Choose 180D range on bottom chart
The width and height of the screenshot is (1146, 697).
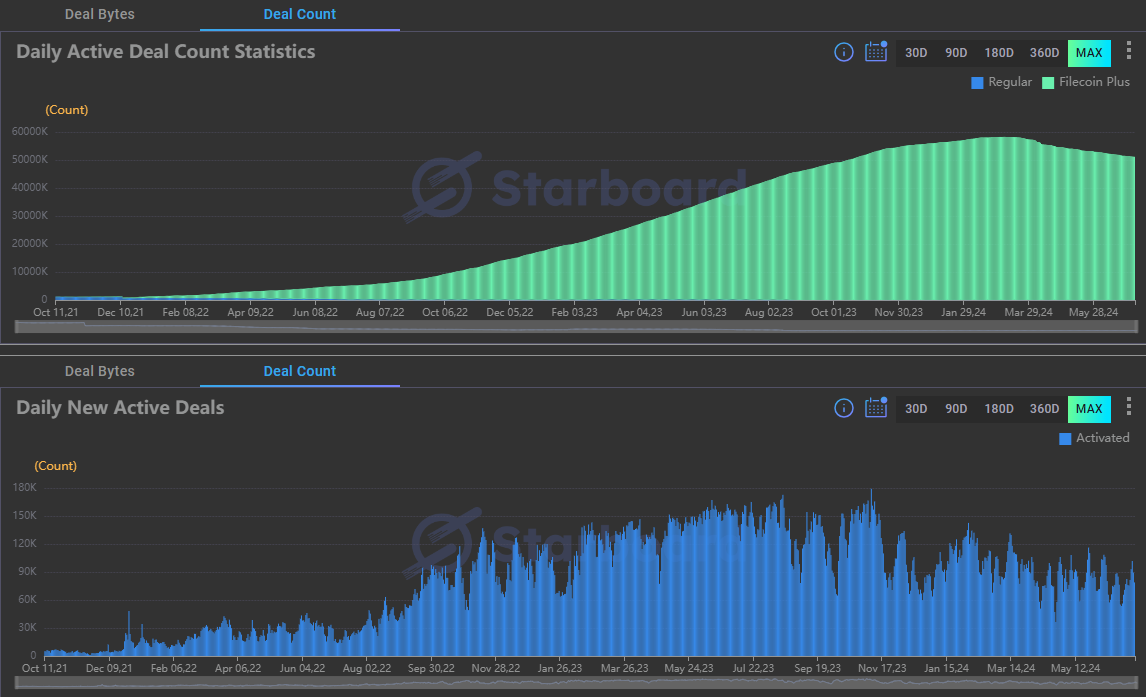(x=999, y=409)
